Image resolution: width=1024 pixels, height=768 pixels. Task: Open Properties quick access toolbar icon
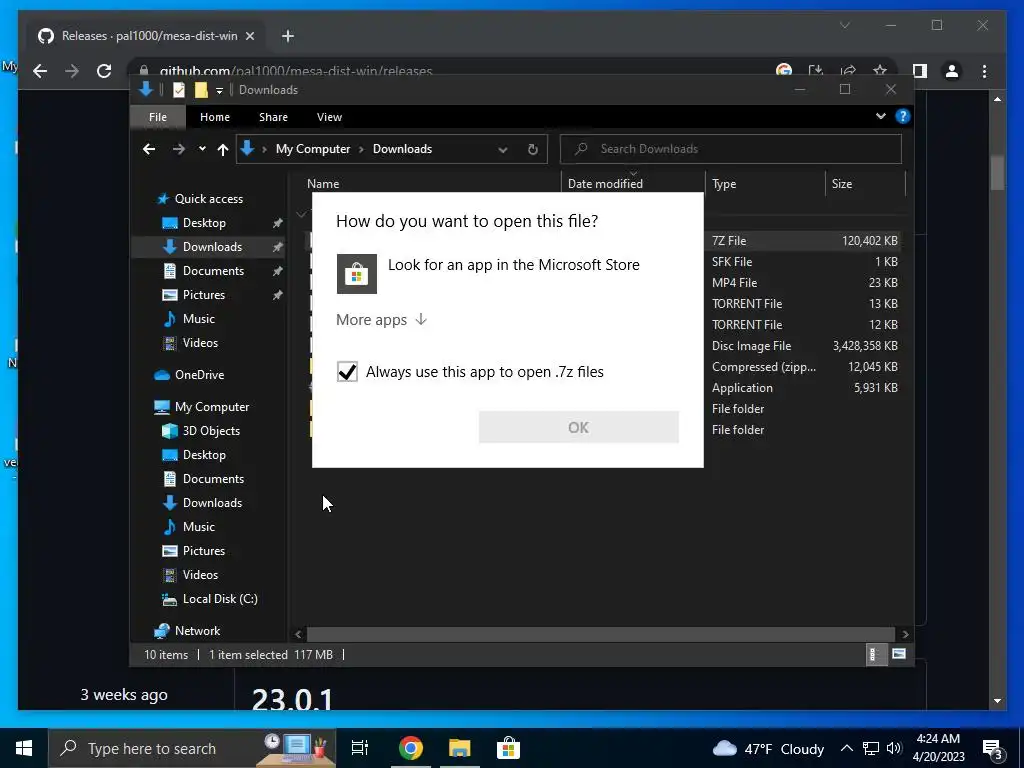pos(179,90)
